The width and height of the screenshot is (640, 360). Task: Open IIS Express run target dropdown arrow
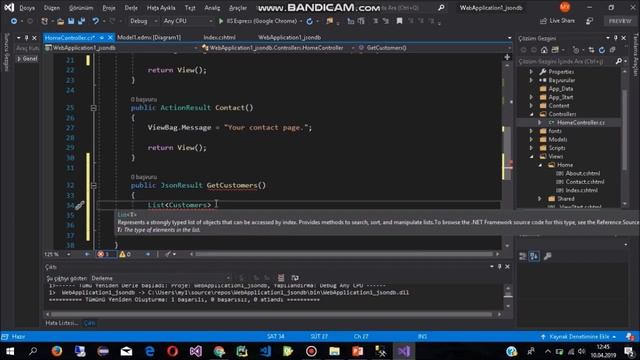301,21
